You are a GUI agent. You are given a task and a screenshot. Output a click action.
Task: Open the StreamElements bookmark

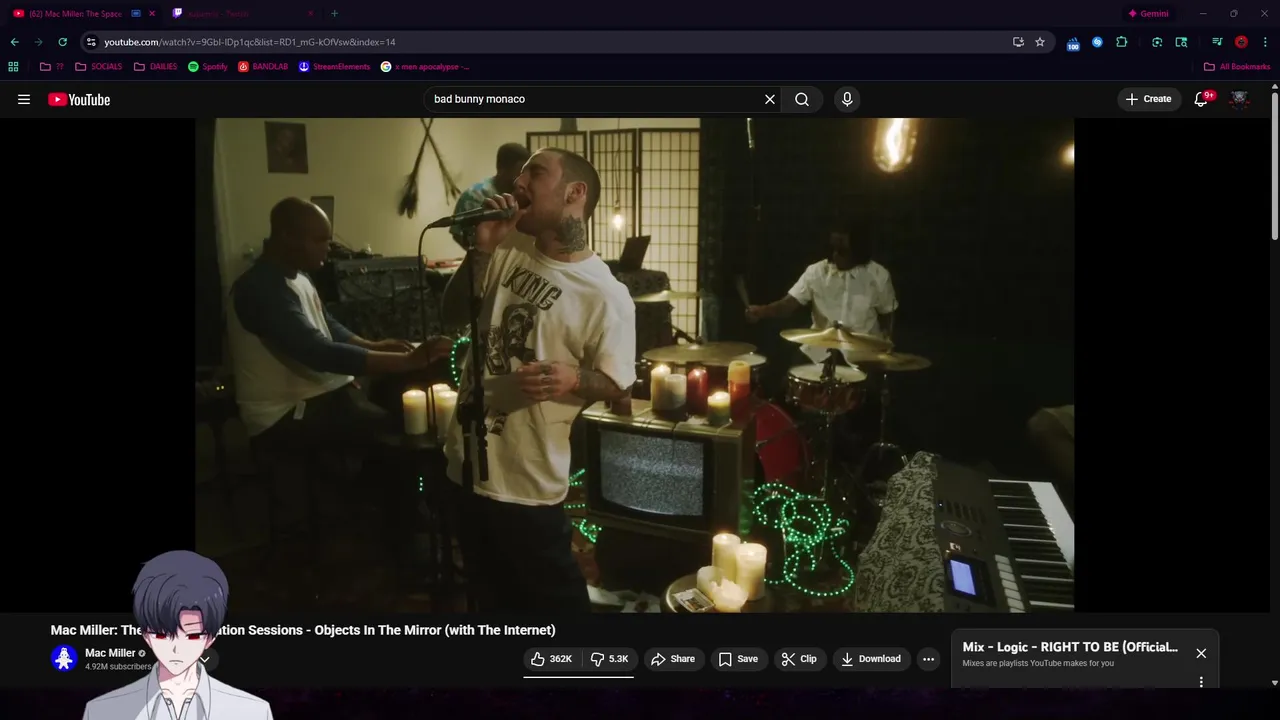[334, 67]
